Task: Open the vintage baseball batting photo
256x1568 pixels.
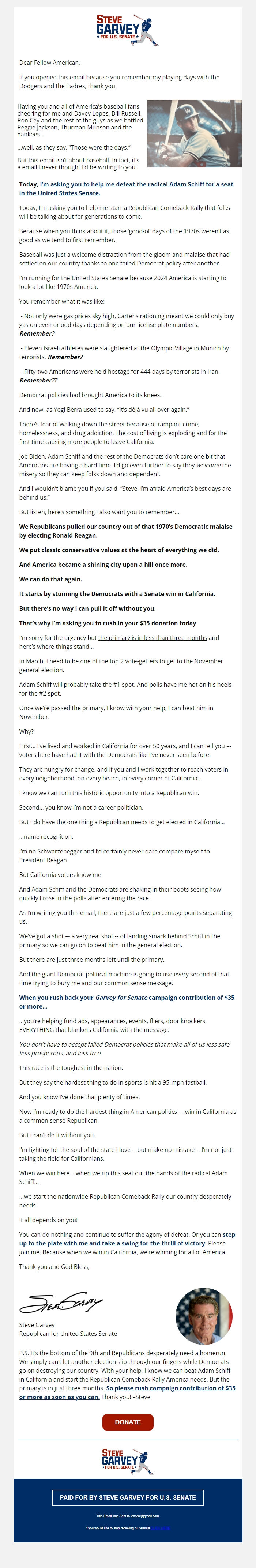Action: 195,133
